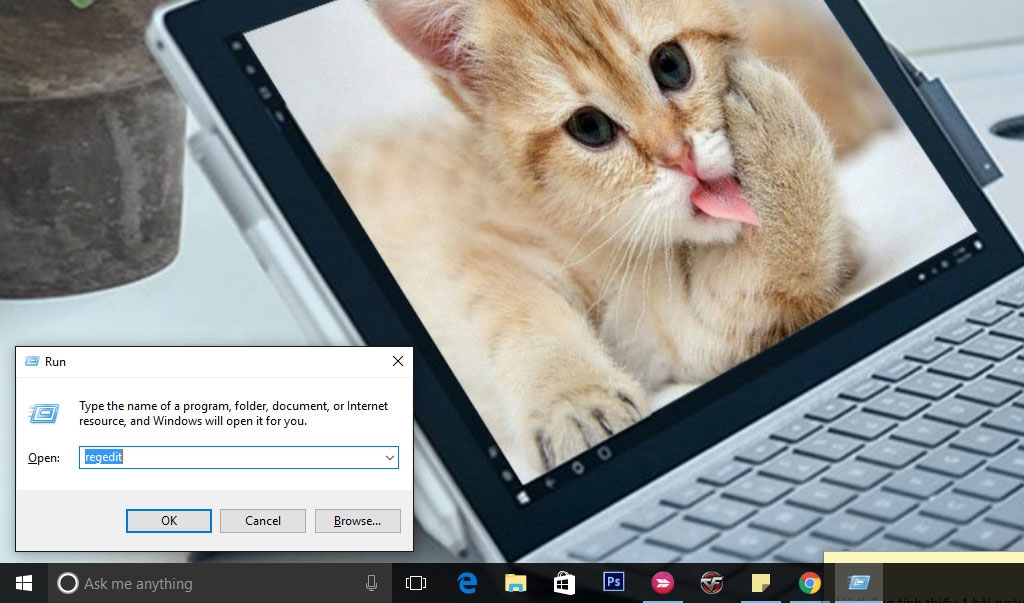This screenshot has height=603, width=1024.
Task: Select the regedit text in Open field
Action: (103, 457)
